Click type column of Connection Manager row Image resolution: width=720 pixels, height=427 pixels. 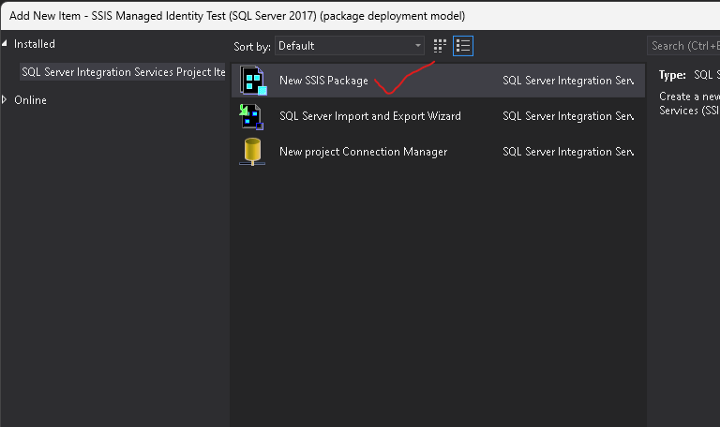click(x=567, y=152)
